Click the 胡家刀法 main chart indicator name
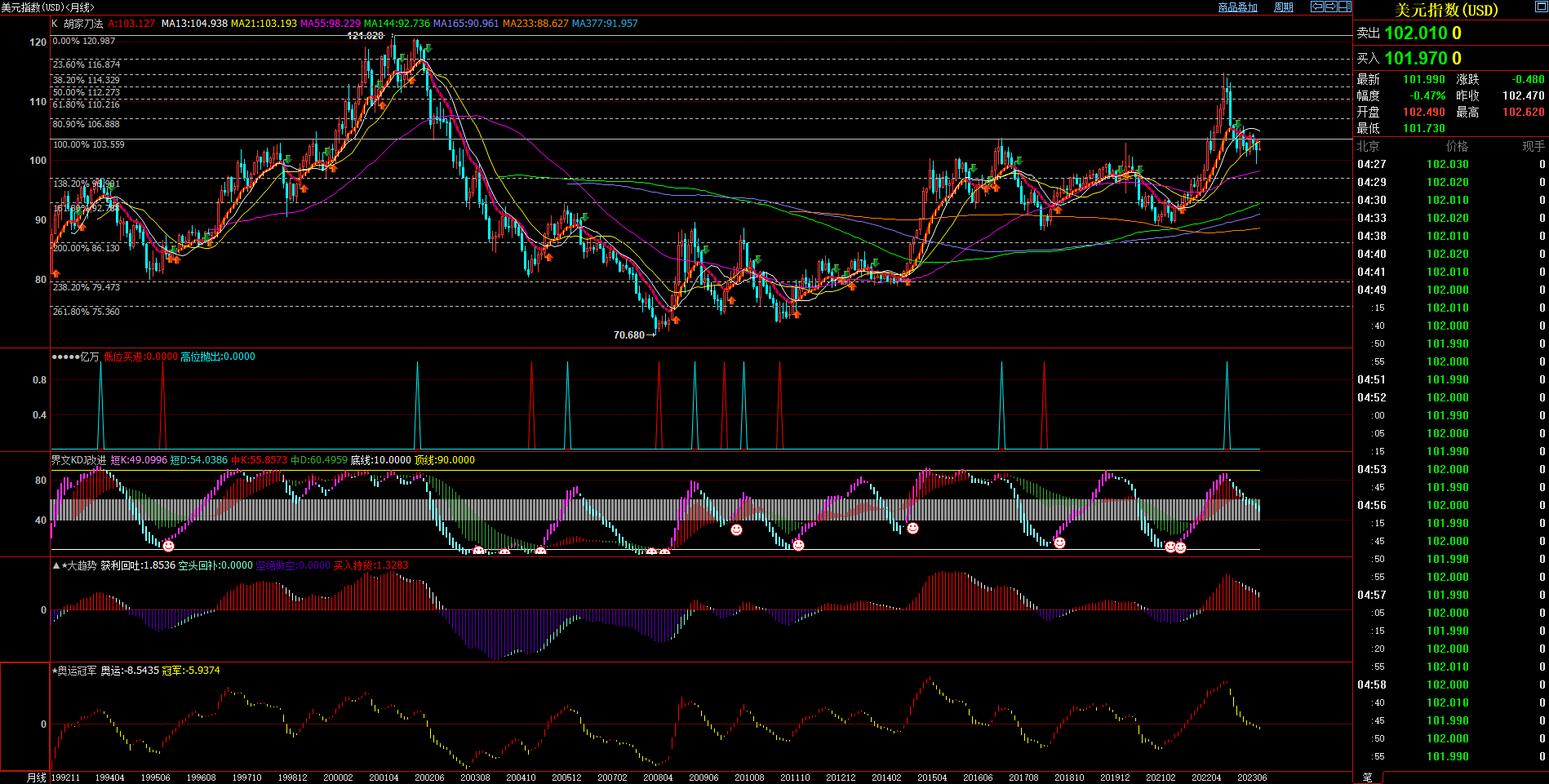The image size is (1549, 784). point(83,24)
